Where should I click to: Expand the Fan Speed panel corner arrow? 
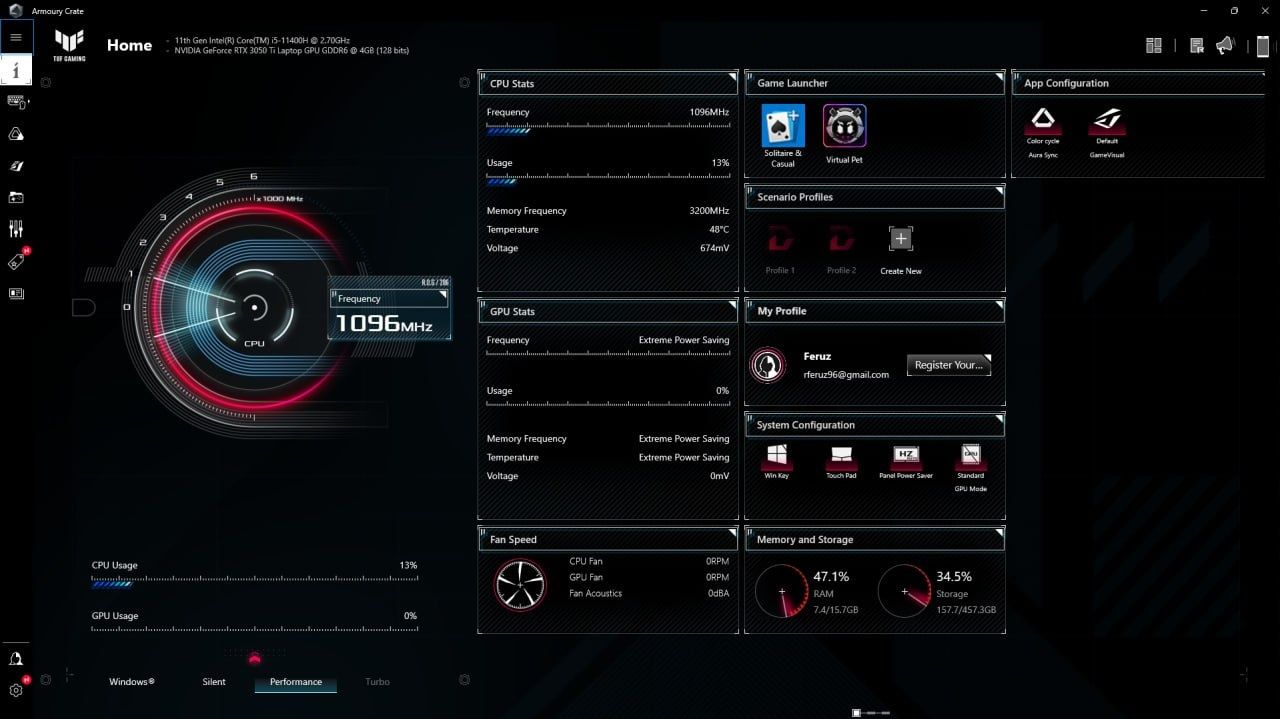click(731, 533)
